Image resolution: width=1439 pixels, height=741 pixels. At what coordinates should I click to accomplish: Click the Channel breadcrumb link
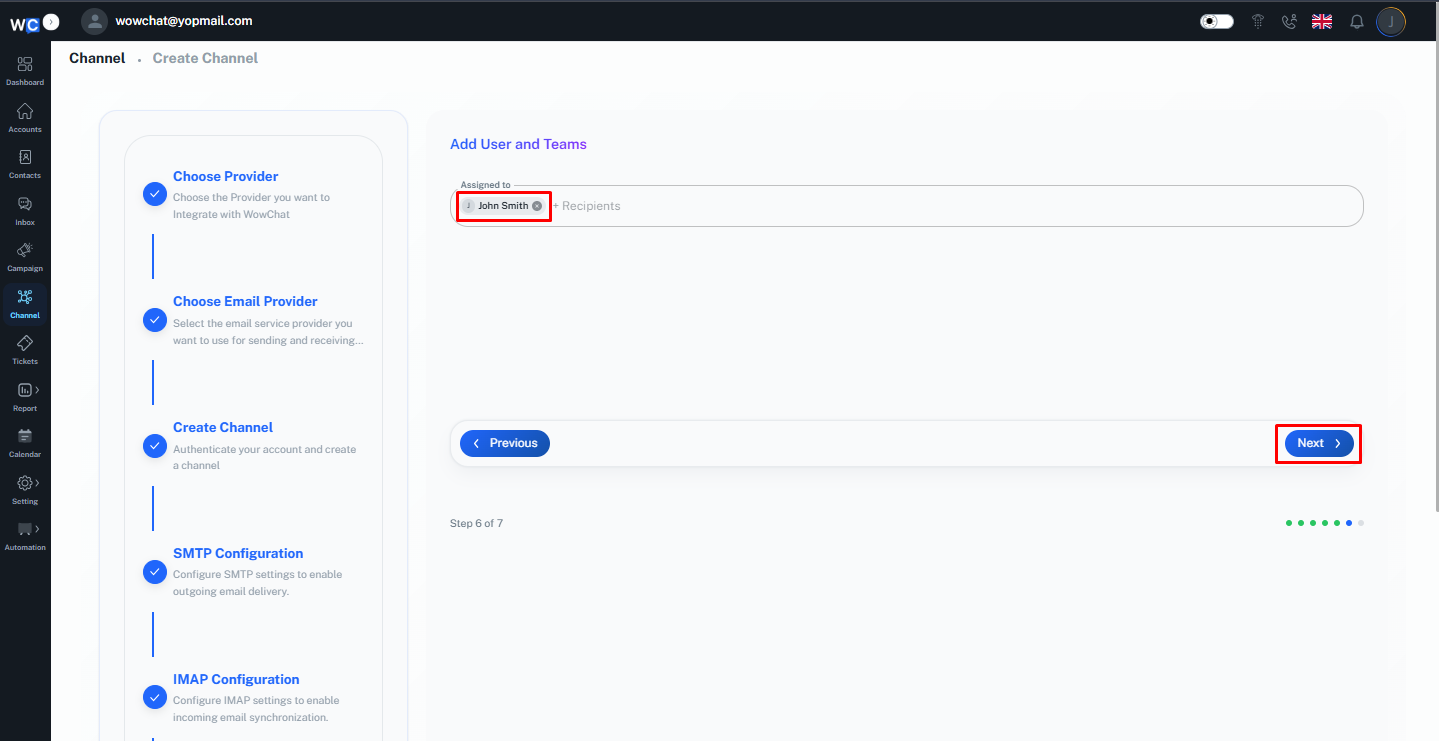pyautogui.click(x=97, y=58)
